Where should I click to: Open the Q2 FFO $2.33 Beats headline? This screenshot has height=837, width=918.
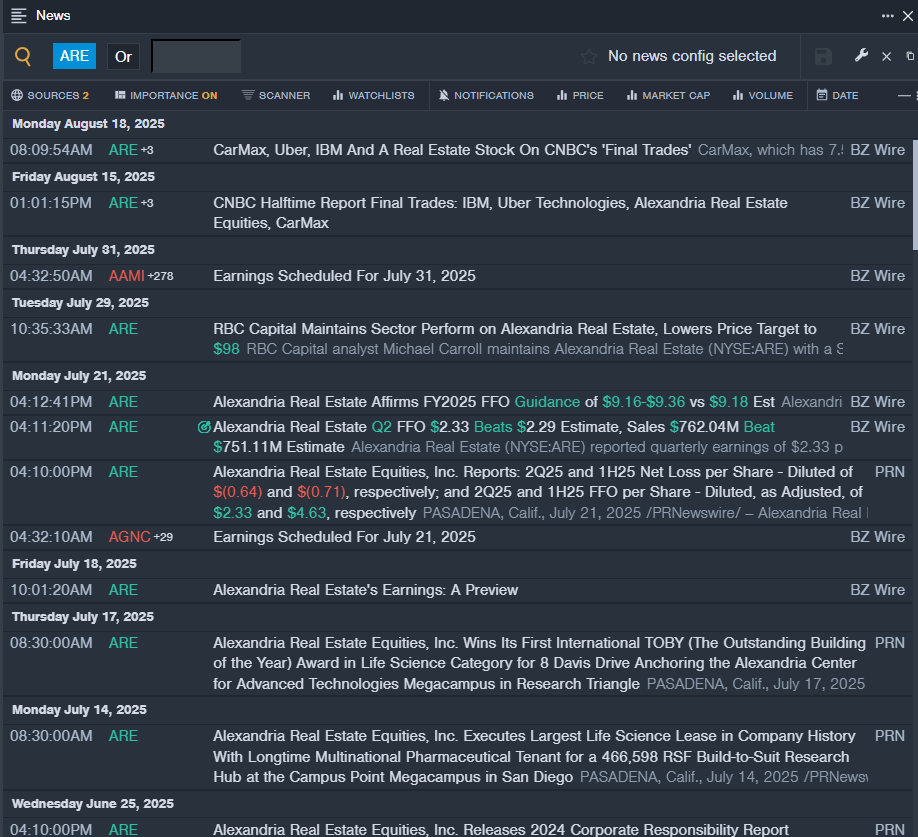coord(494,437)
